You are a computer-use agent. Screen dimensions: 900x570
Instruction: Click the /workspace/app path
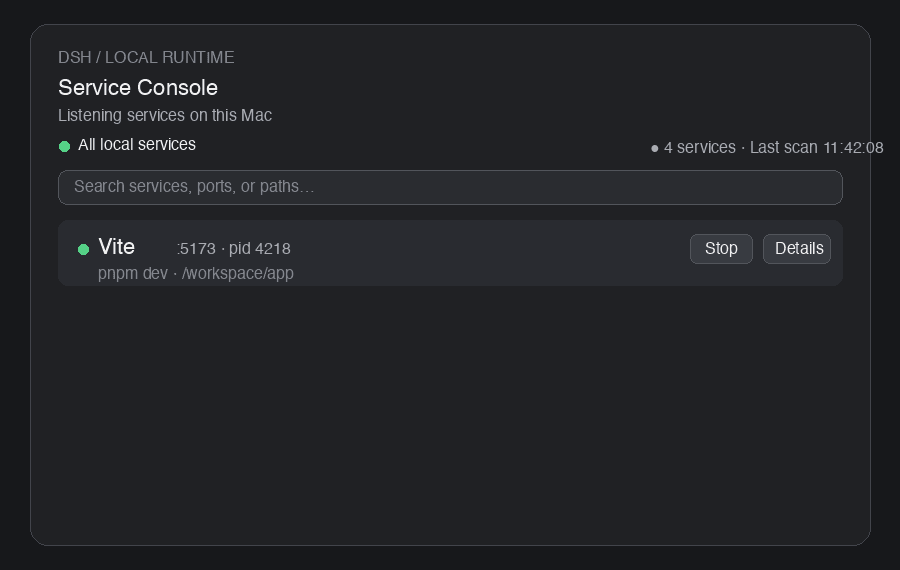pos(238,273)
